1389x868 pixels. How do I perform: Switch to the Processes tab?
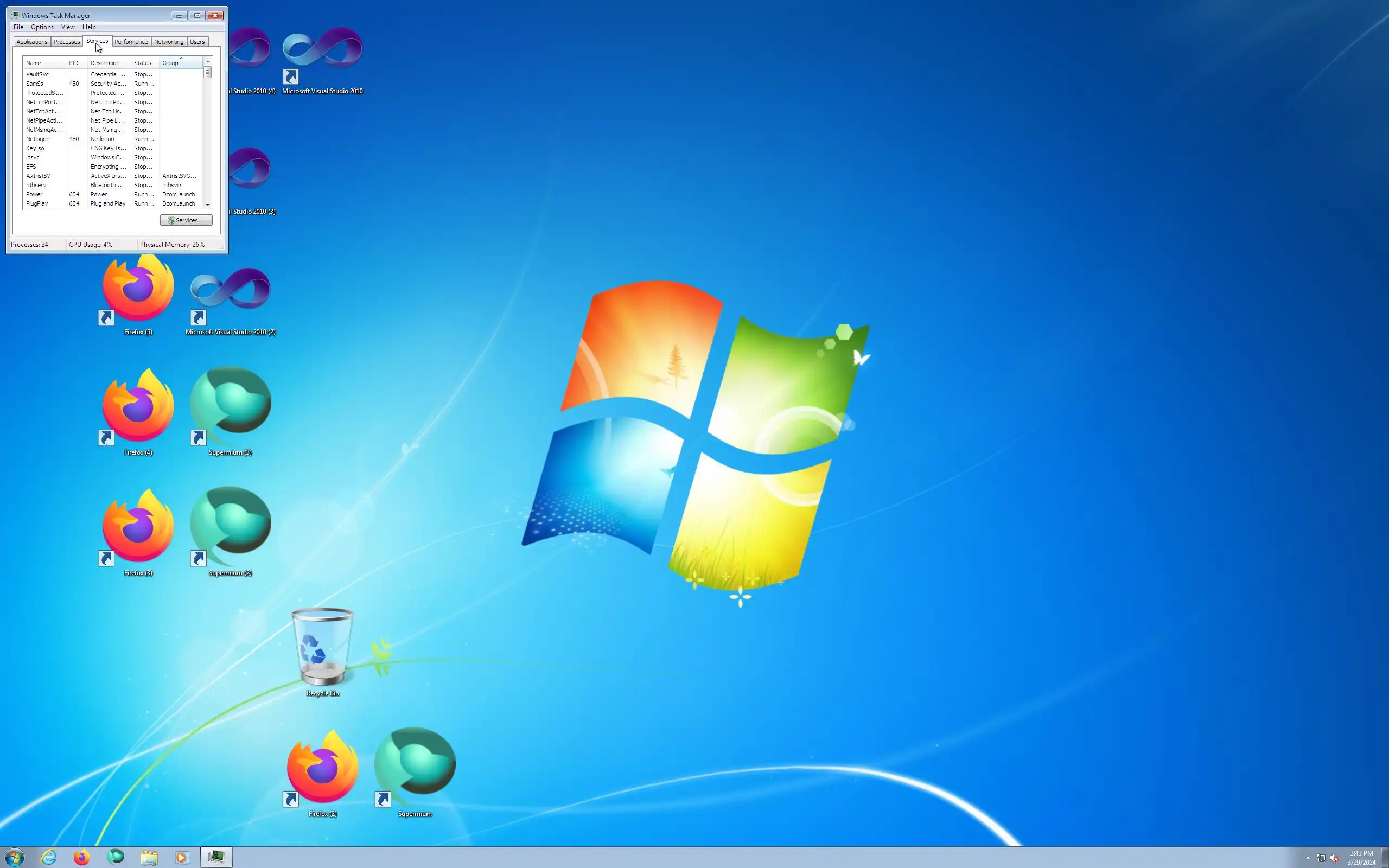[67, 42]
